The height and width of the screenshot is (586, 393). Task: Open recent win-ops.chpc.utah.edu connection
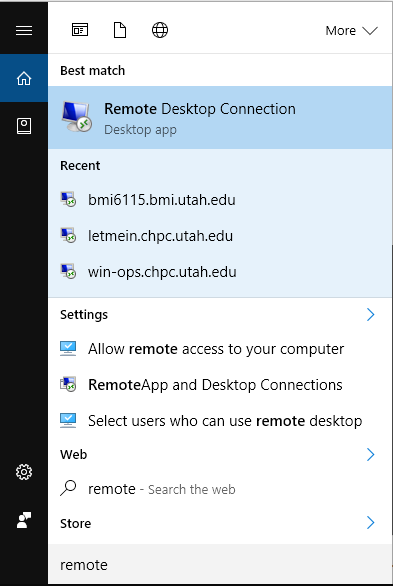coord(220,272)
